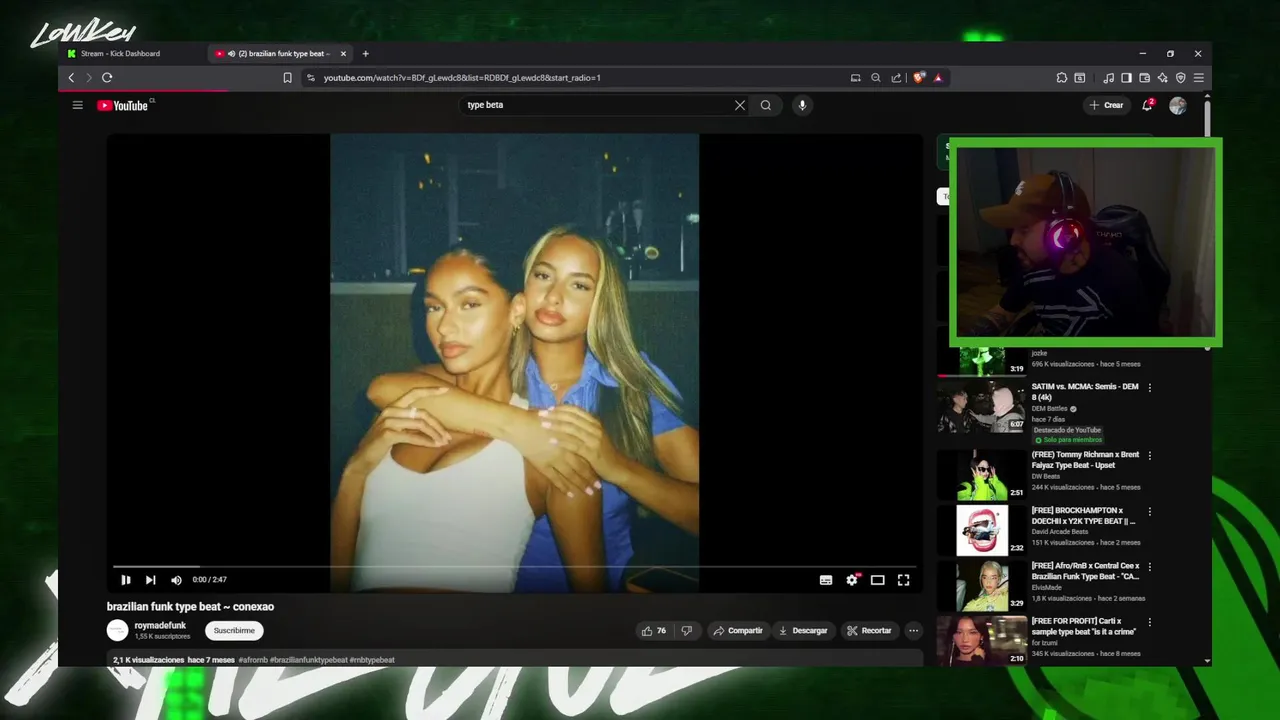Open site settings icon in the address bar
The height and width of the screenshot is (720, 1280).
tap(311, 78)
